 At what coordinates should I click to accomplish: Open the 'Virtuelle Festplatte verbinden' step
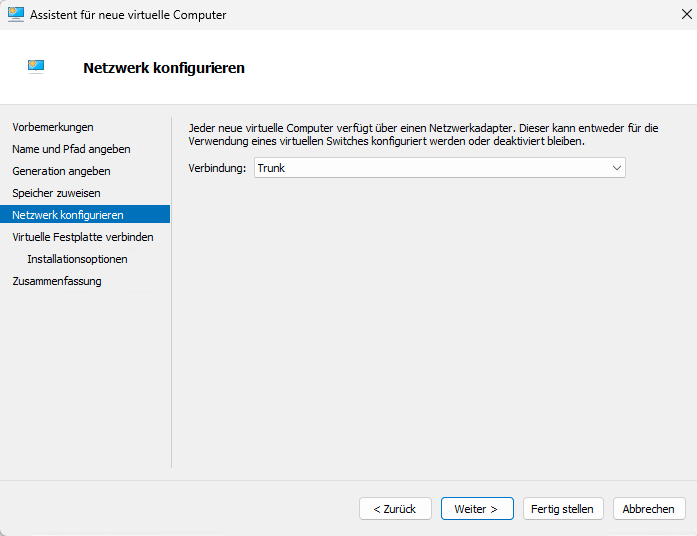pos(83,237)
